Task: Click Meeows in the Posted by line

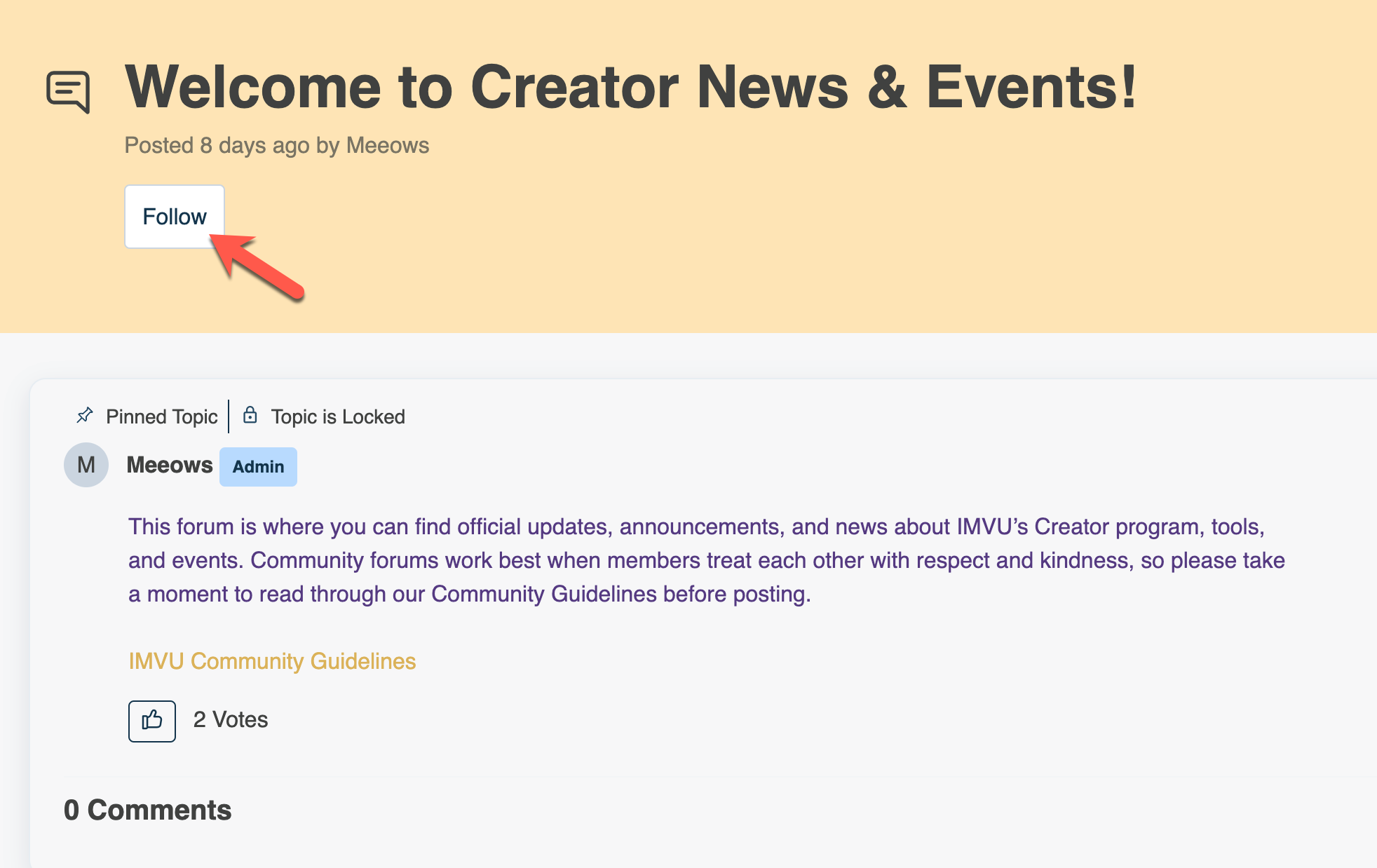Action: pos(388,145)
